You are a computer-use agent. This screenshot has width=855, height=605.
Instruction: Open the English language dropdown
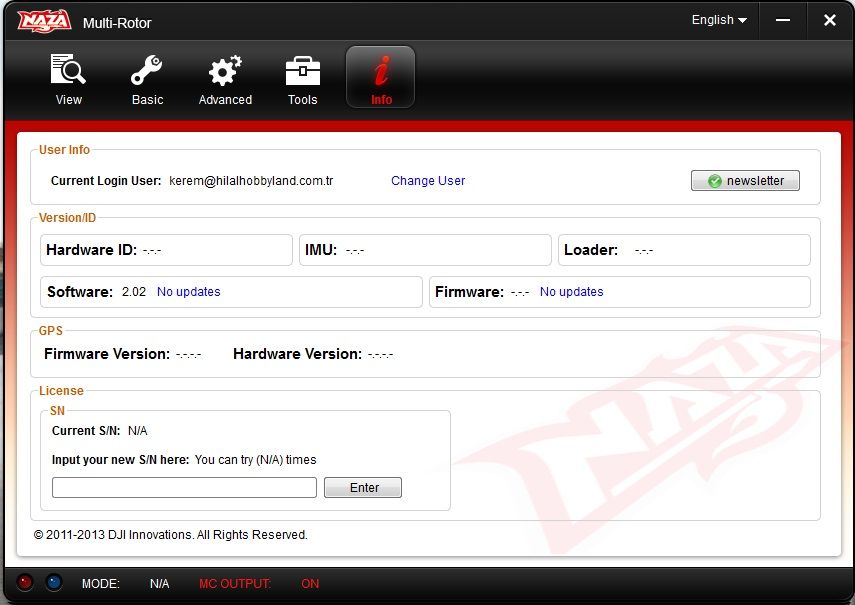[x=719, y=20]
